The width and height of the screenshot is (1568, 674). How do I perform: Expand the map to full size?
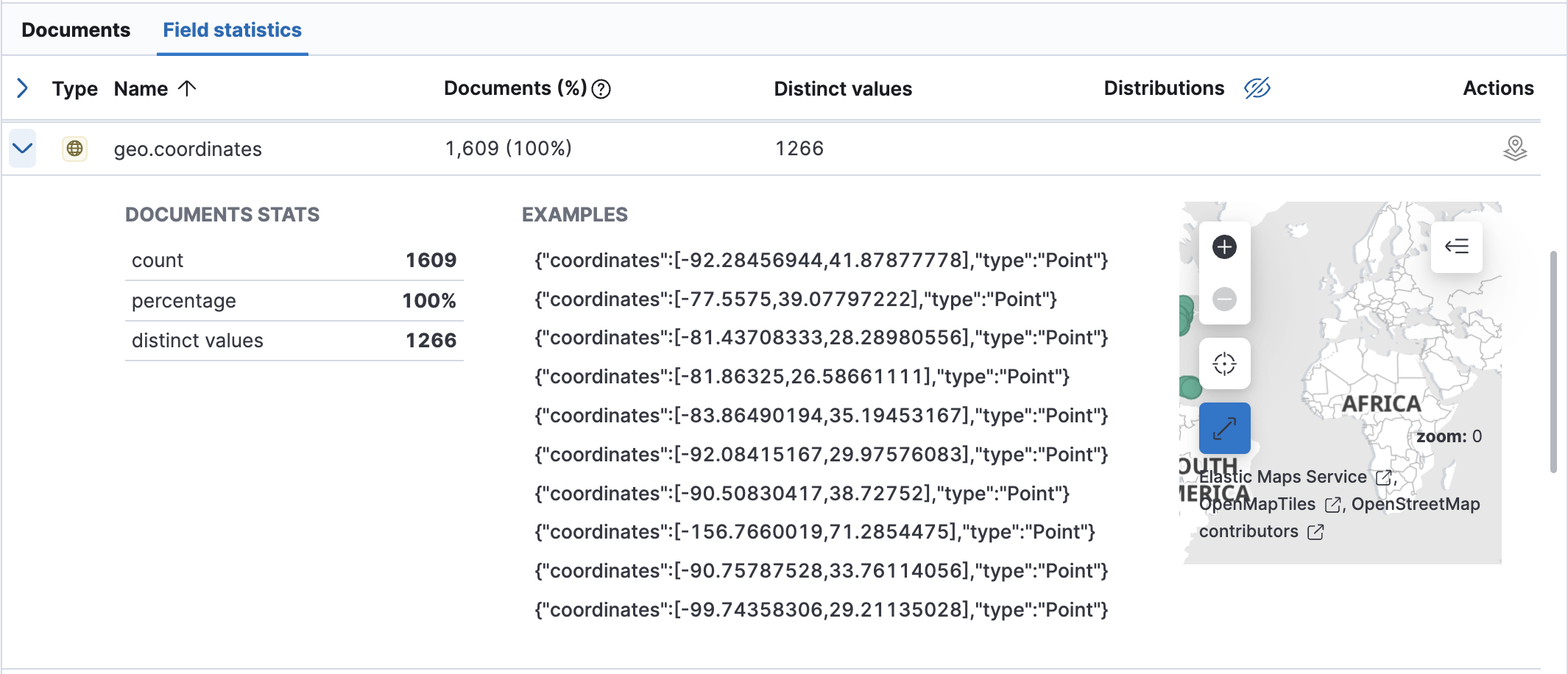pyautogui.click(x=1224, y=428)
